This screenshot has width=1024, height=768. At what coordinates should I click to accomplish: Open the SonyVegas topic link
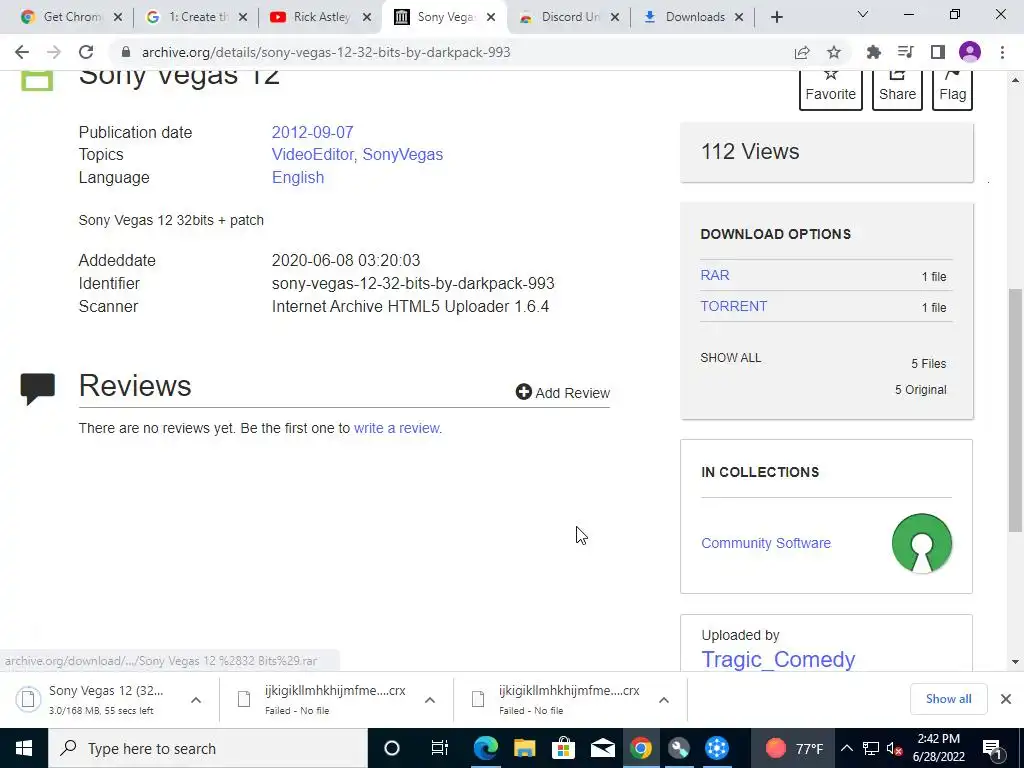point(402,154)
